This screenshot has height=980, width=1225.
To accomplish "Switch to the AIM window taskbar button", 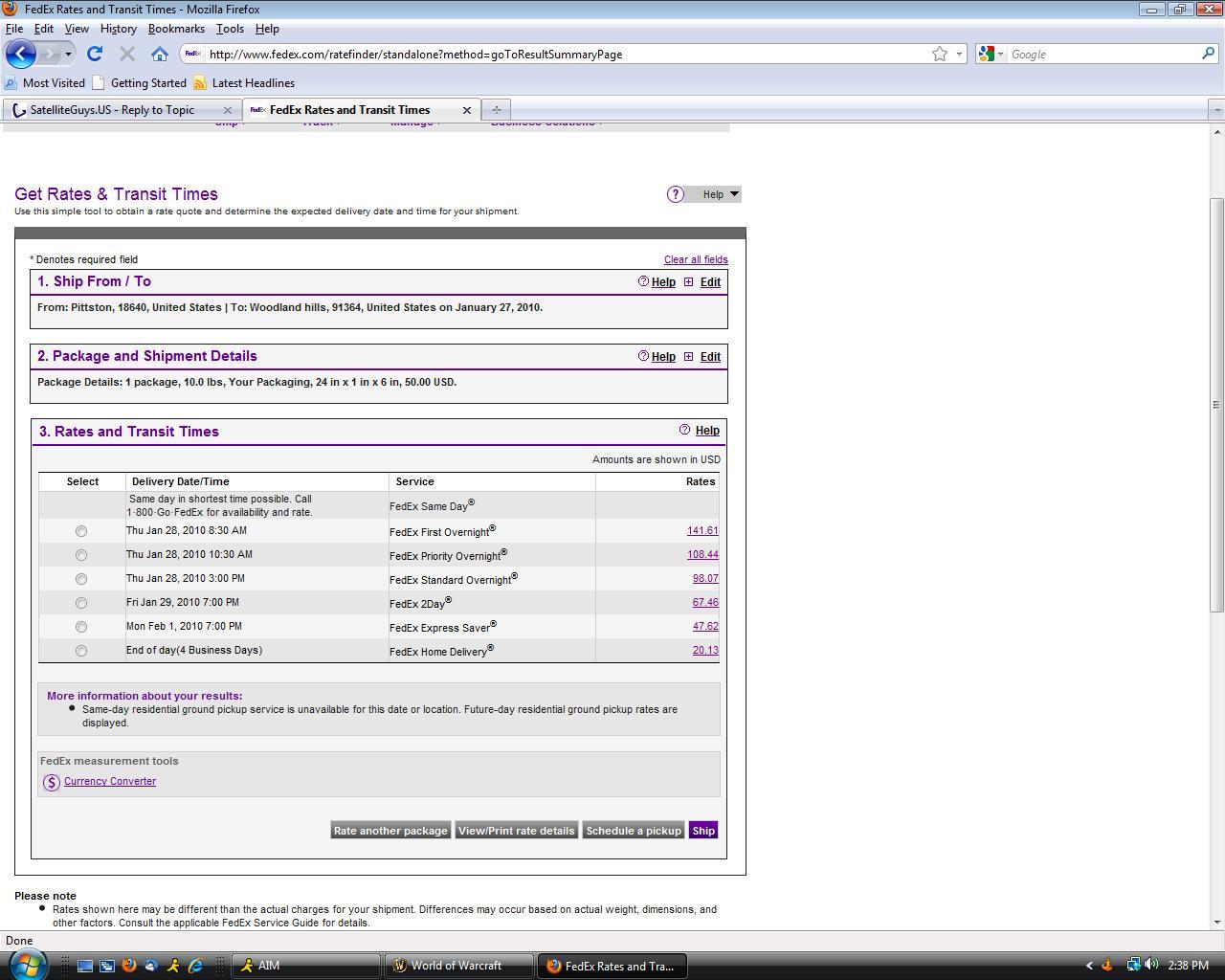I will coord(307,966).
